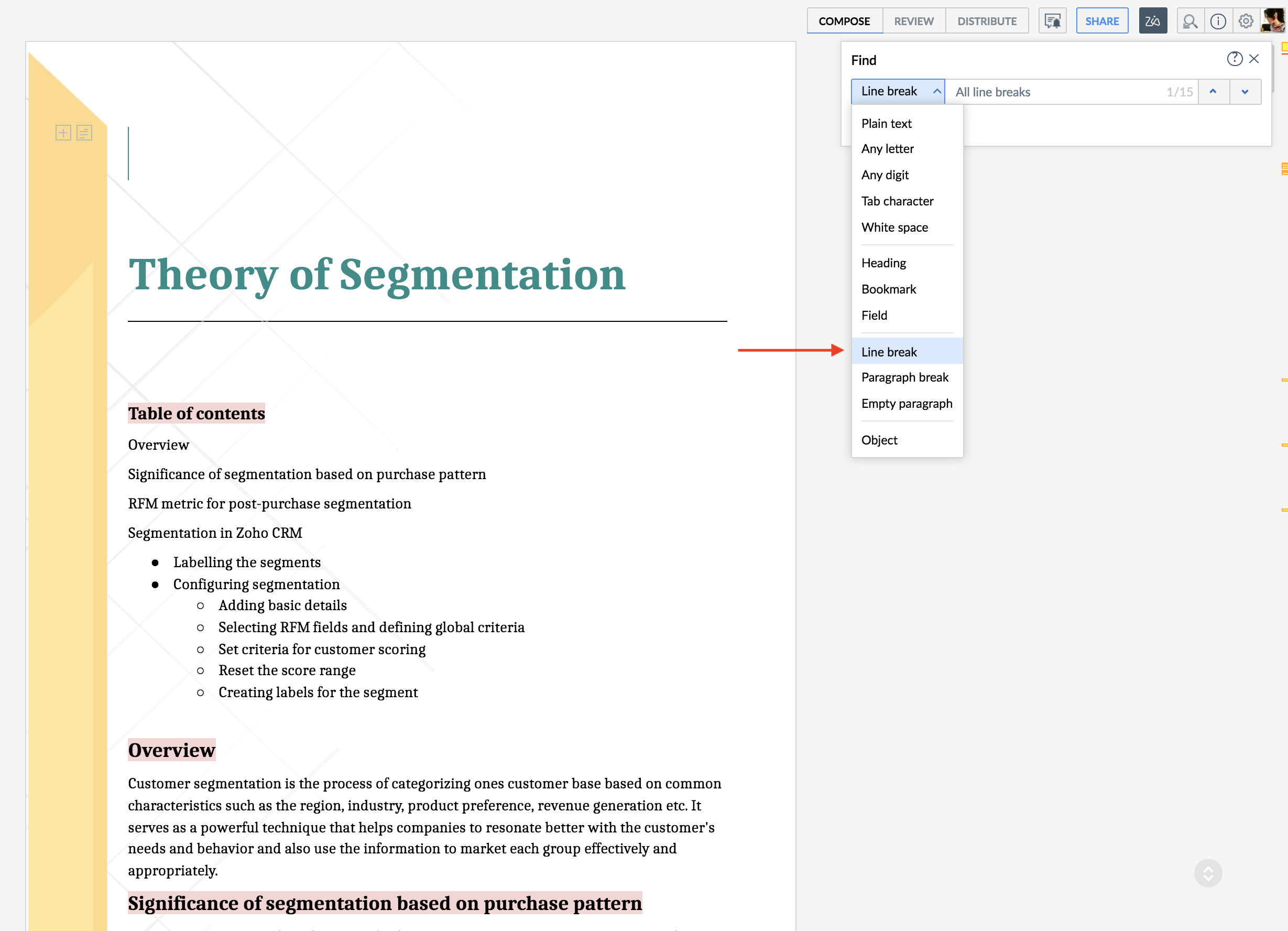Click the paragraph format icon in margin
The width and height of the screenshot is (1288, 931).
tap(84, 133)
